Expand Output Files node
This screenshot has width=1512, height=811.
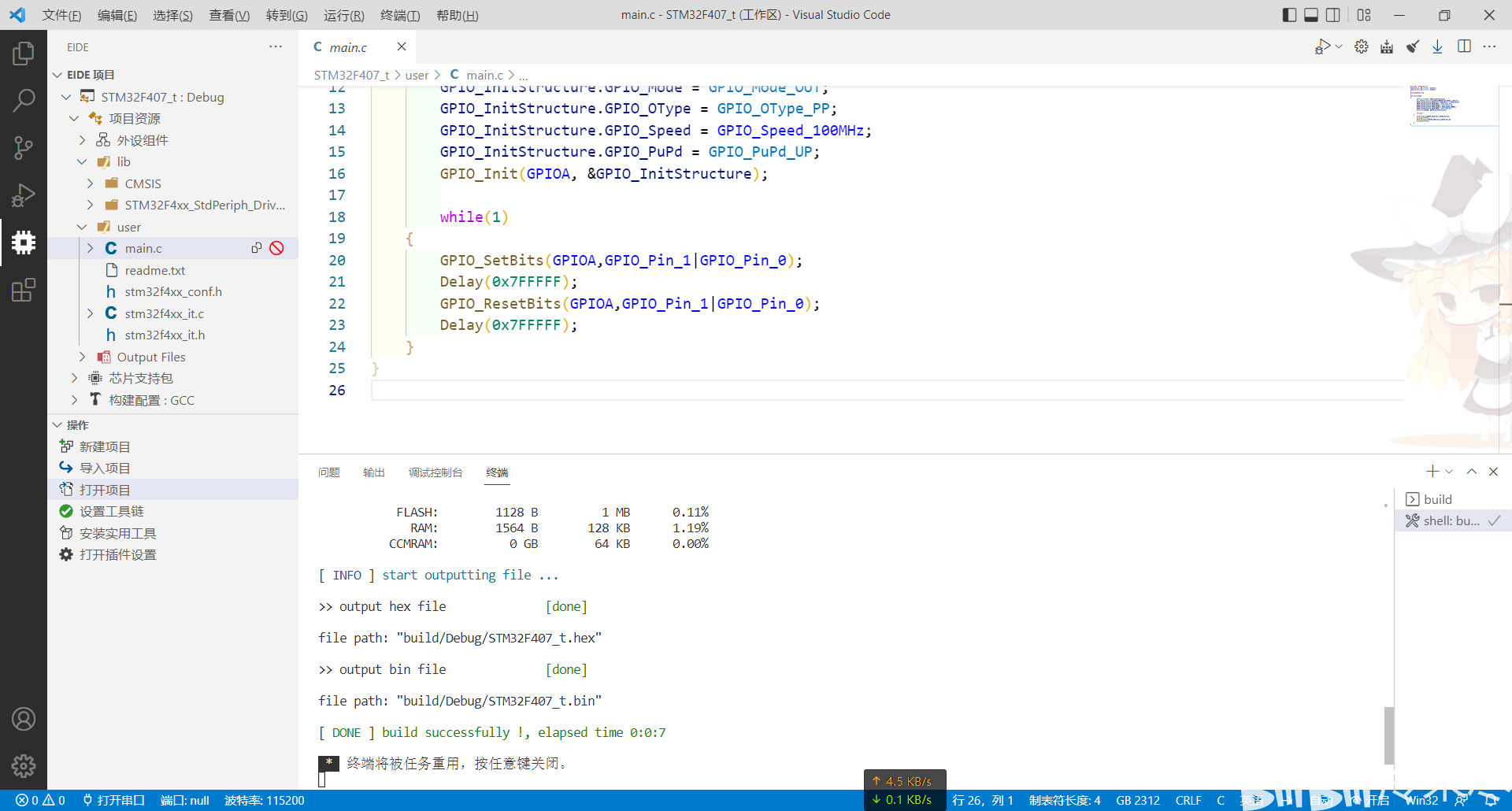[82, 357]
